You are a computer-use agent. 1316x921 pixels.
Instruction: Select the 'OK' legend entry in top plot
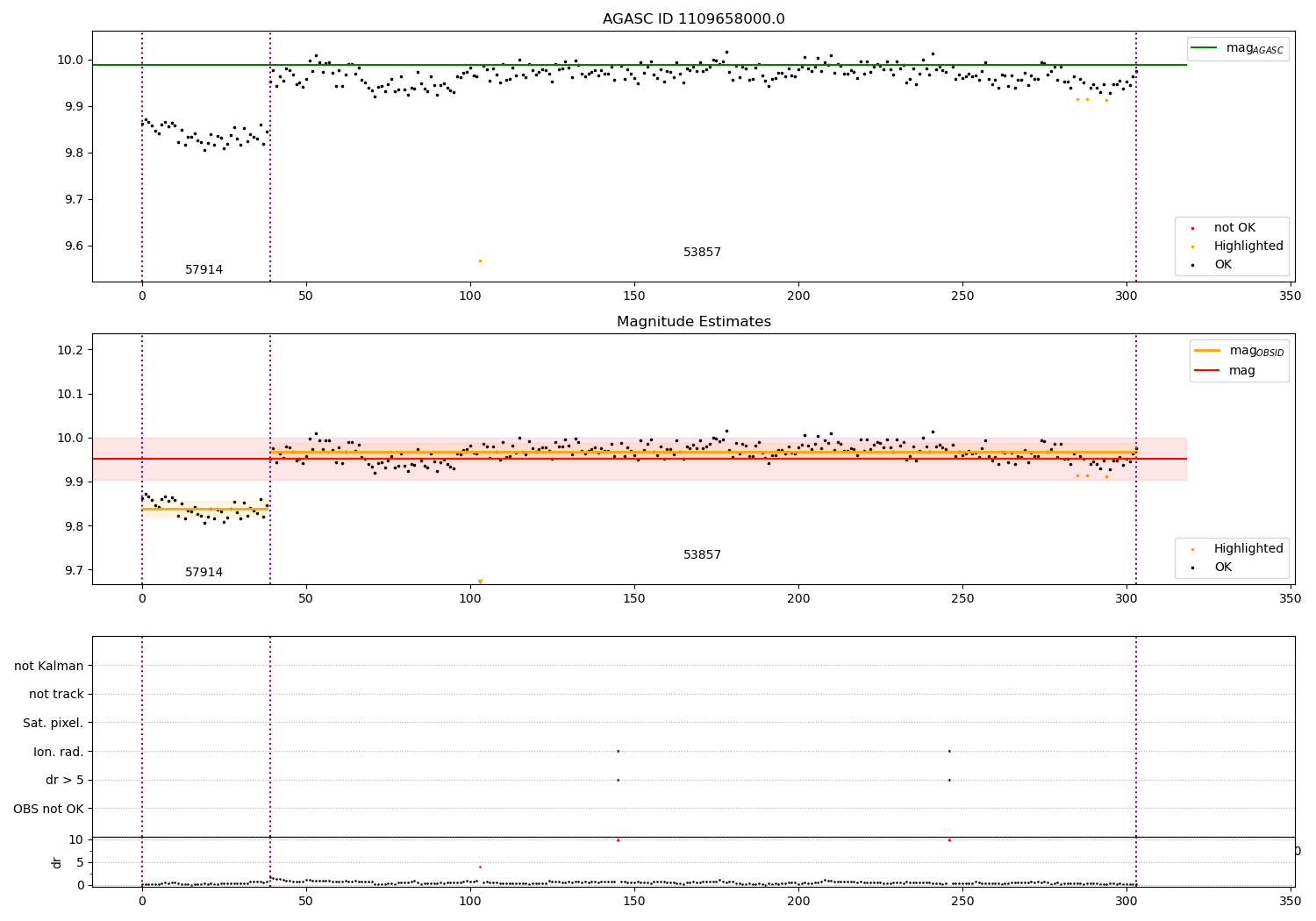pos(1223,265)
